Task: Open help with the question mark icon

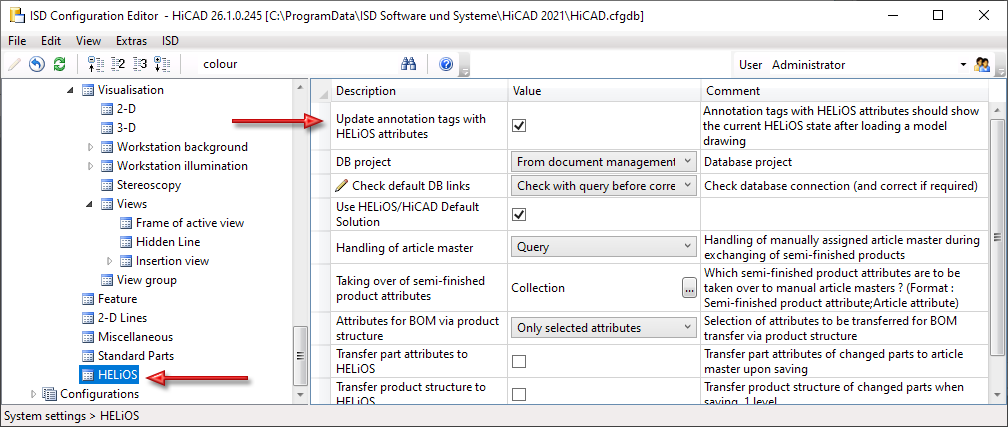Action: point(446,64)
